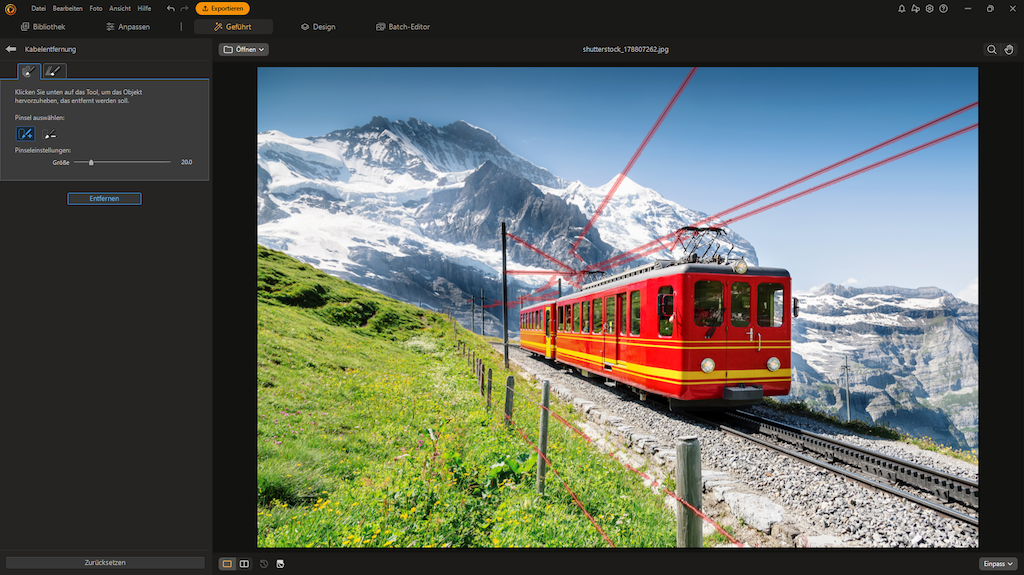1024x575 pixels.
Task: Expand the Öffnen dropdown
Action: [244, 49]
